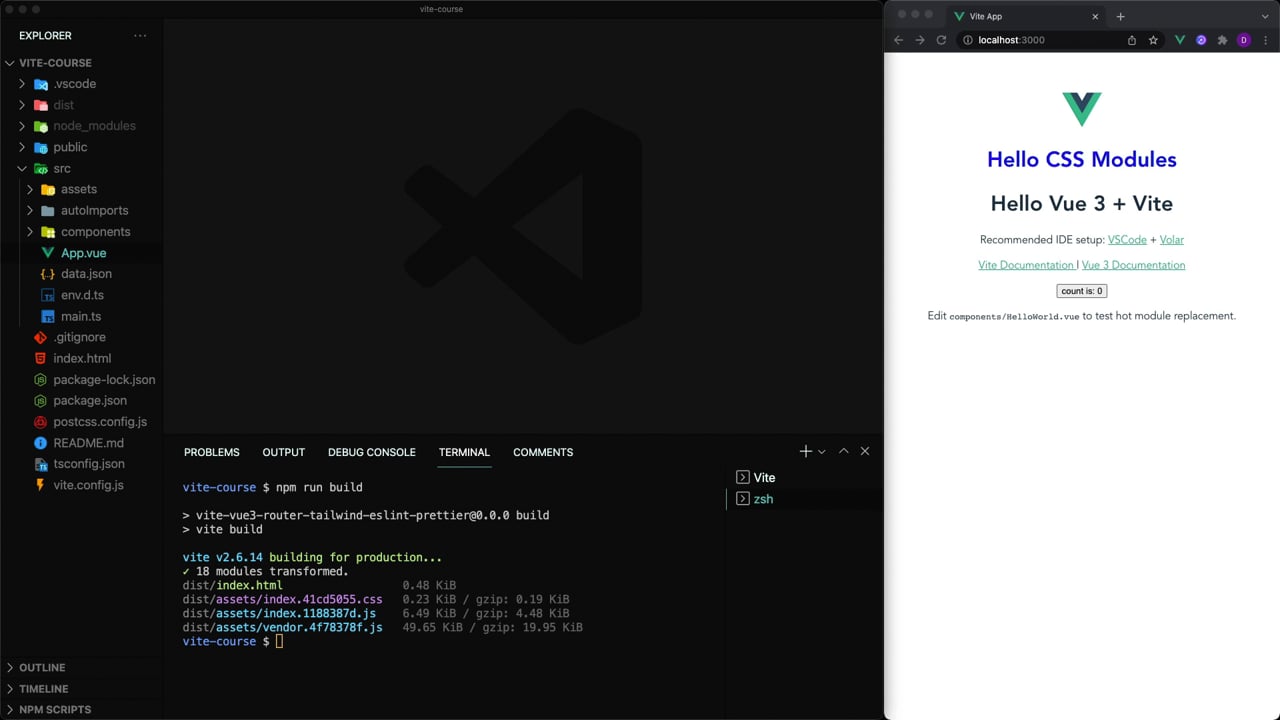The height and width of the screenshot is (720, 1280).
Task: Maximize terminal panel with up chevron
Action: (x=843, y=452)
